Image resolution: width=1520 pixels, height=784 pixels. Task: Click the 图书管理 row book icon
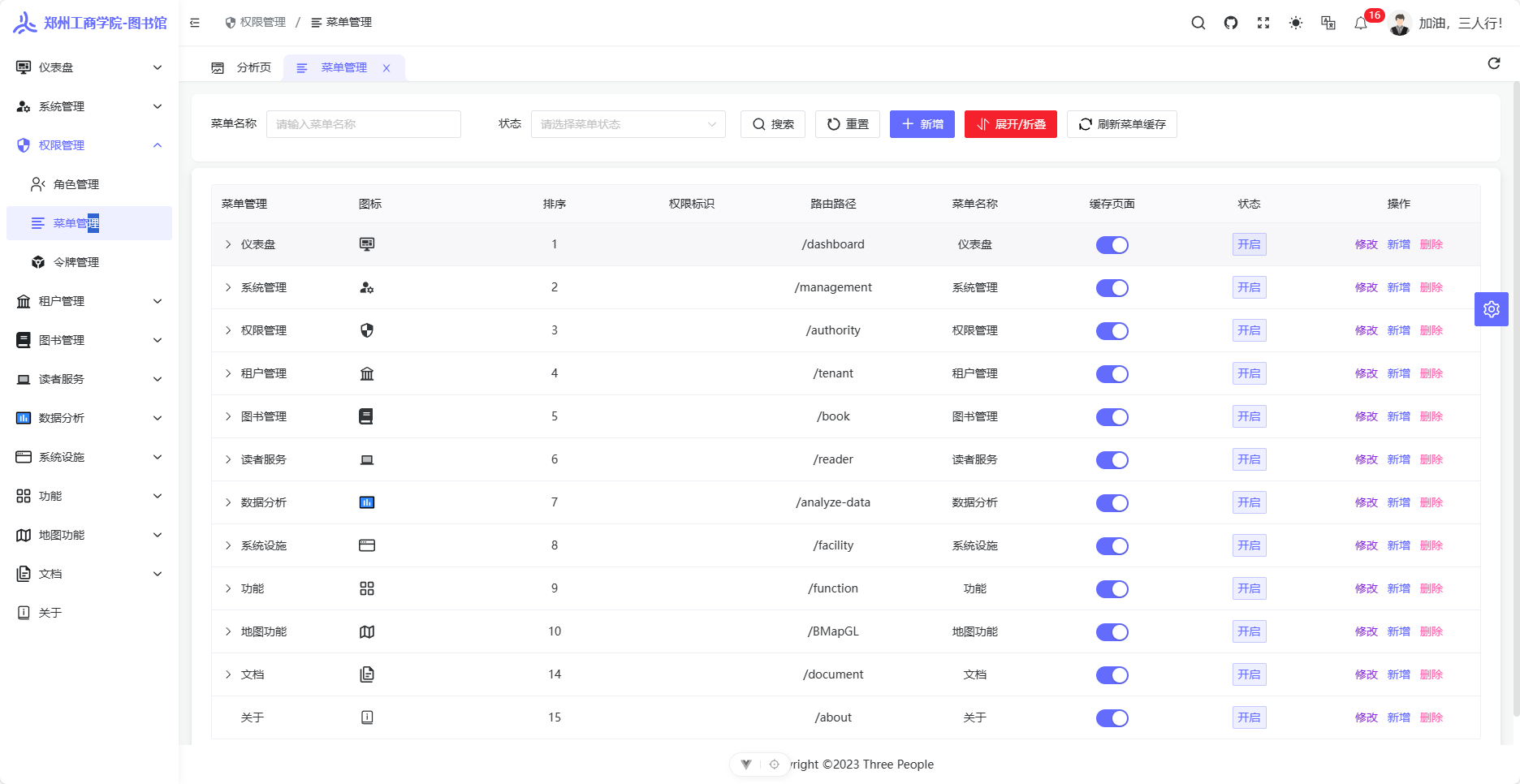(366, 416)
